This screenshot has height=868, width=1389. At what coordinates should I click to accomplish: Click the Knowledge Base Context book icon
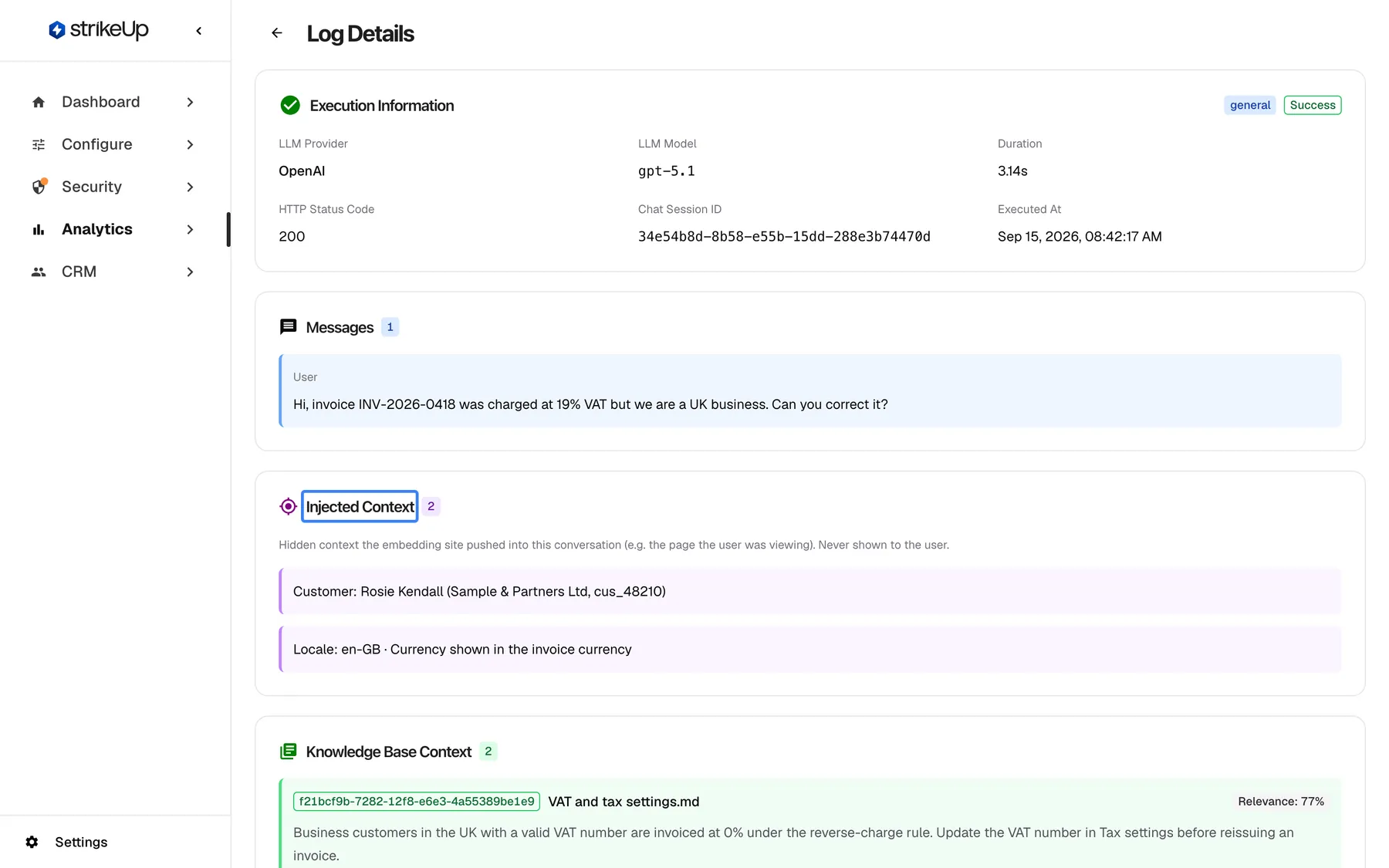click(x=288, y=751)
